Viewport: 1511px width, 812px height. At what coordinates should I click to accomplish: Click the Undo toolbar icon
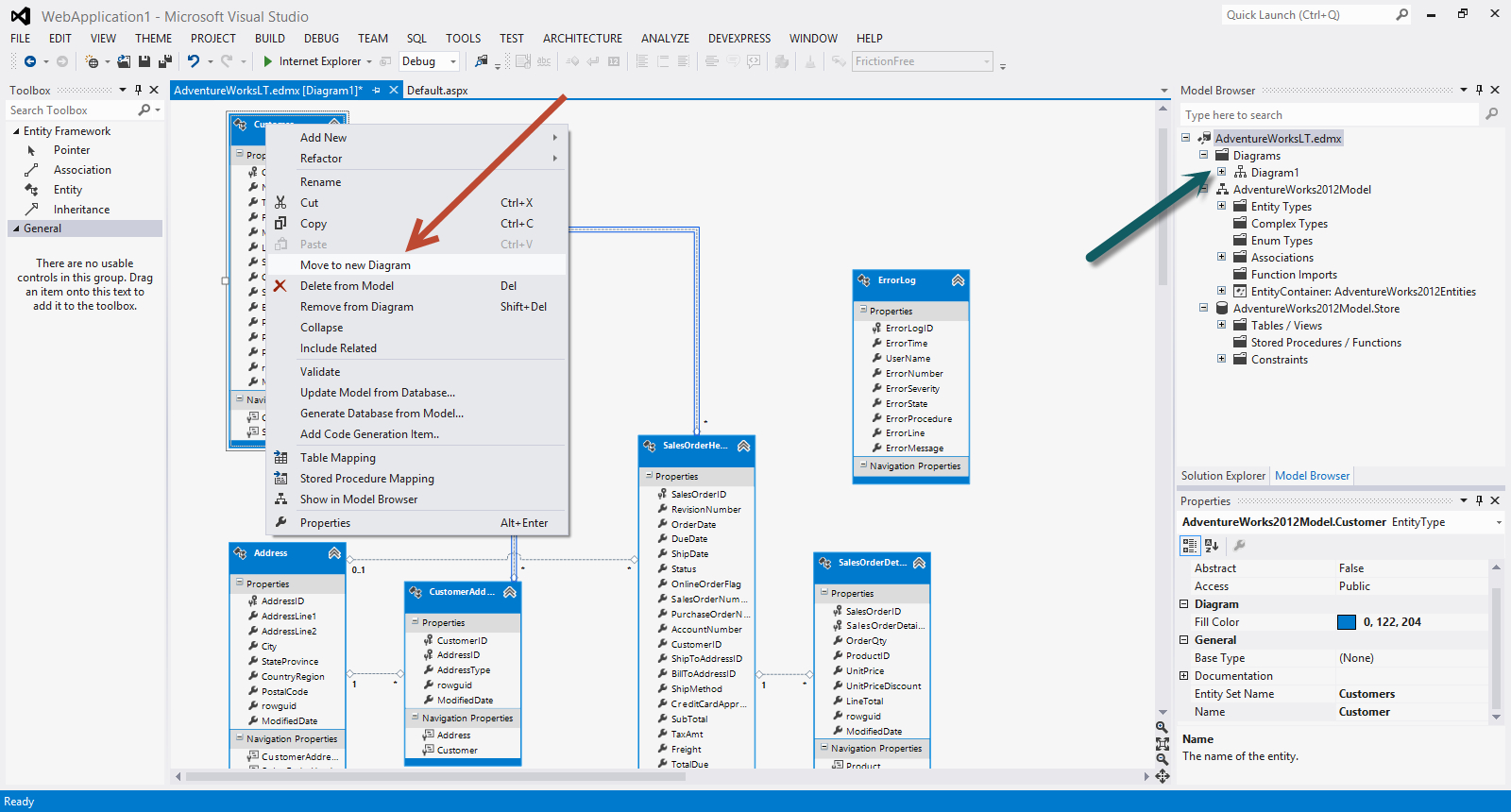[194, 61]
